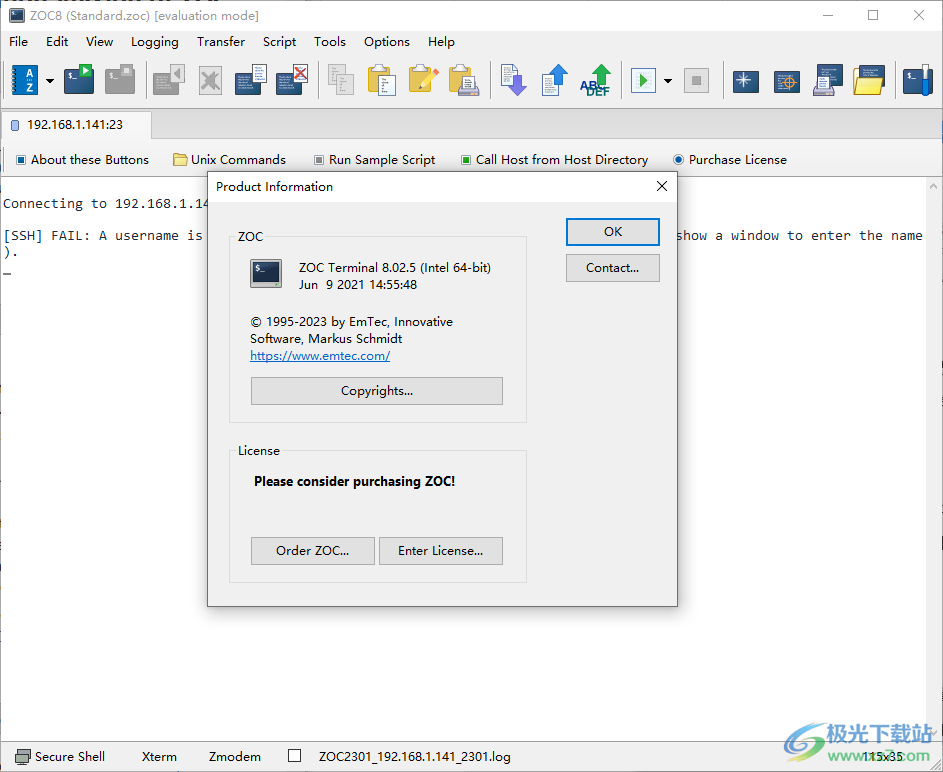Click the clipboard with pencil icon

423,79
